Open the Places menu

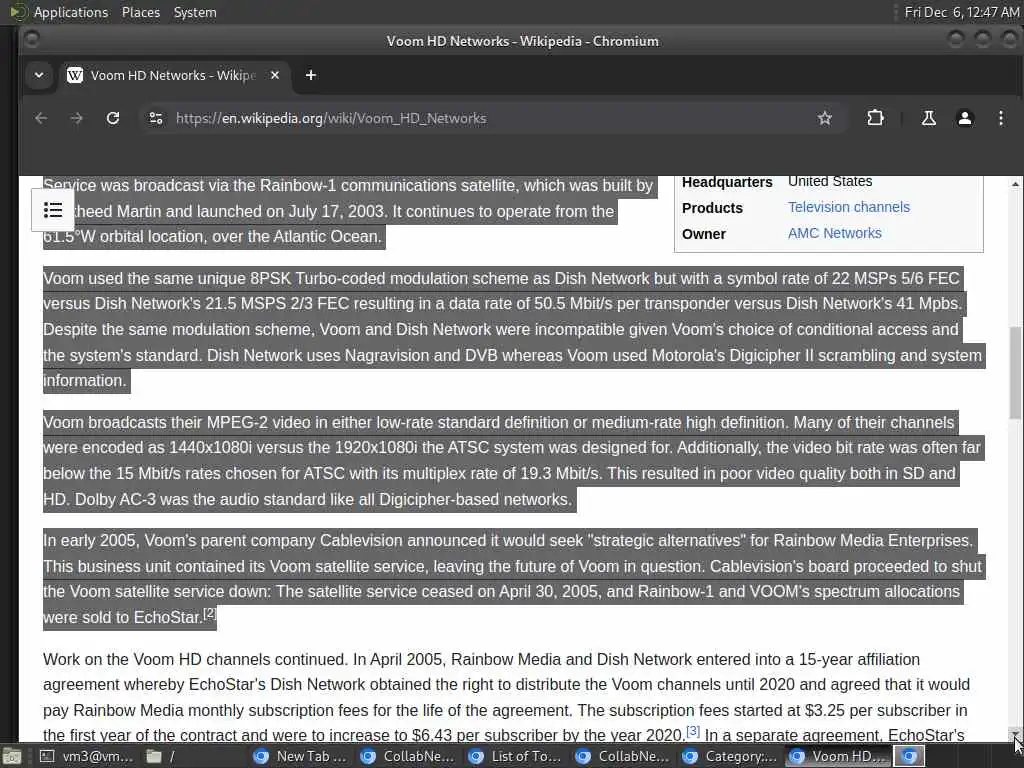[x=140, y=12]
